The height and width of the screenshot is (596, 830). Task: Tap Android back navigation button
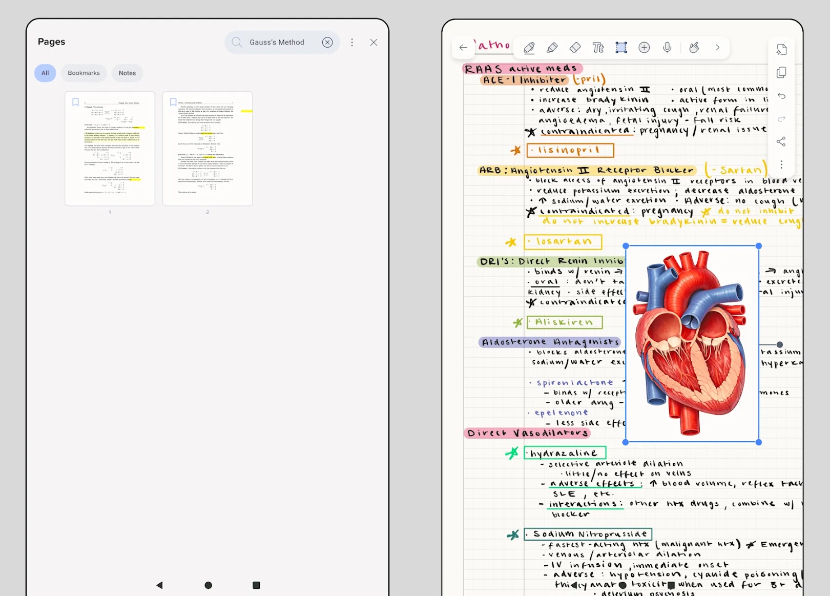pyautogui.click(x=159, y=585)
